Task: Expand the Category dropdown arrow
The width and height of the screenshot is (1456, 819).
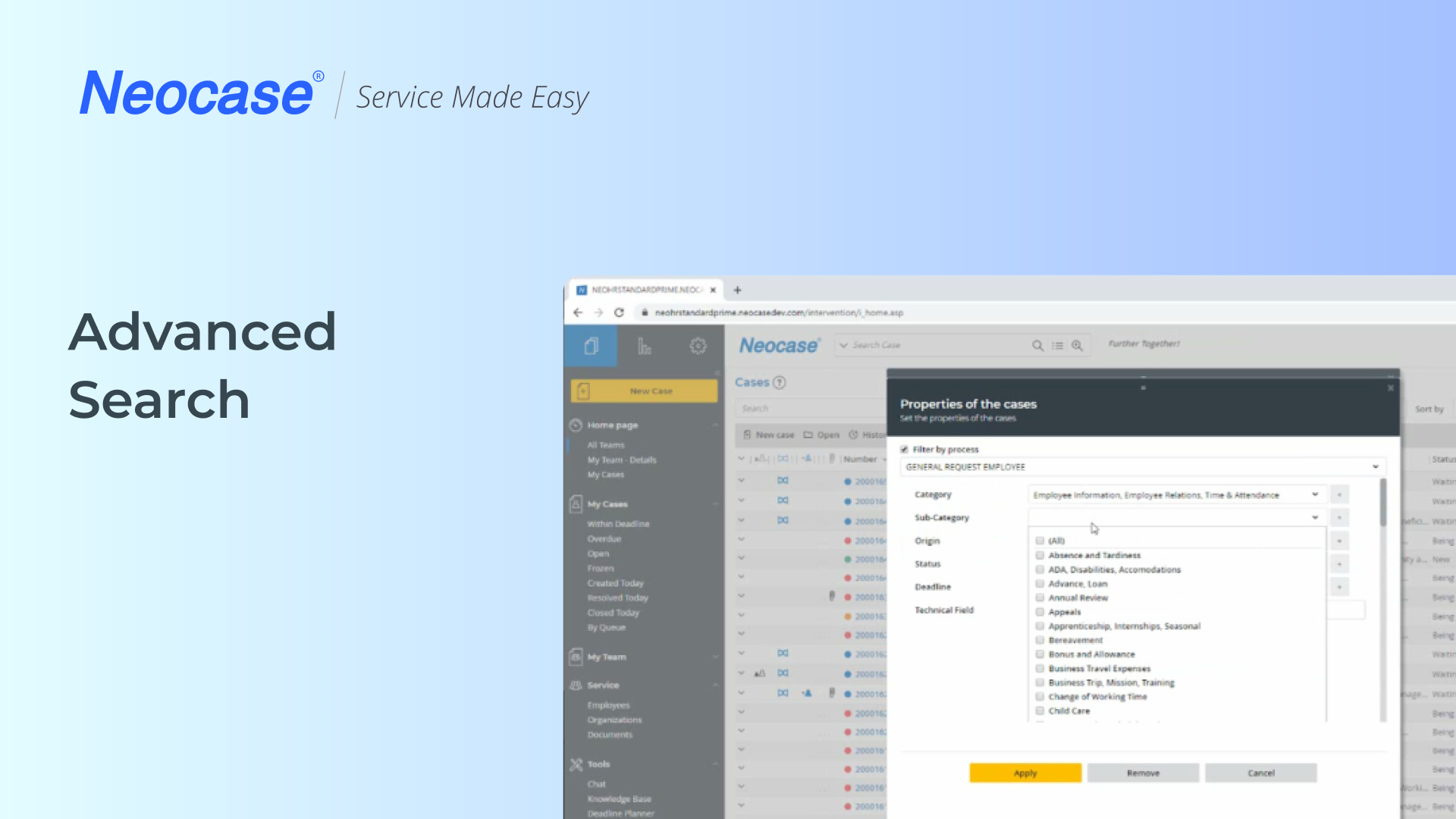Action: [x=1315, y=494]
